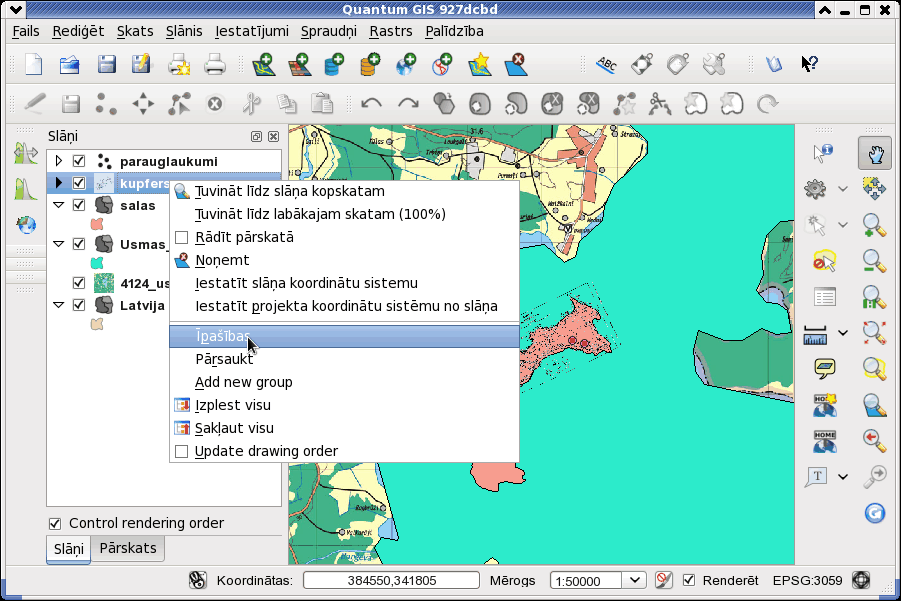Click the Measure ruler tool
901x601 pixels.
click(815, 334)
